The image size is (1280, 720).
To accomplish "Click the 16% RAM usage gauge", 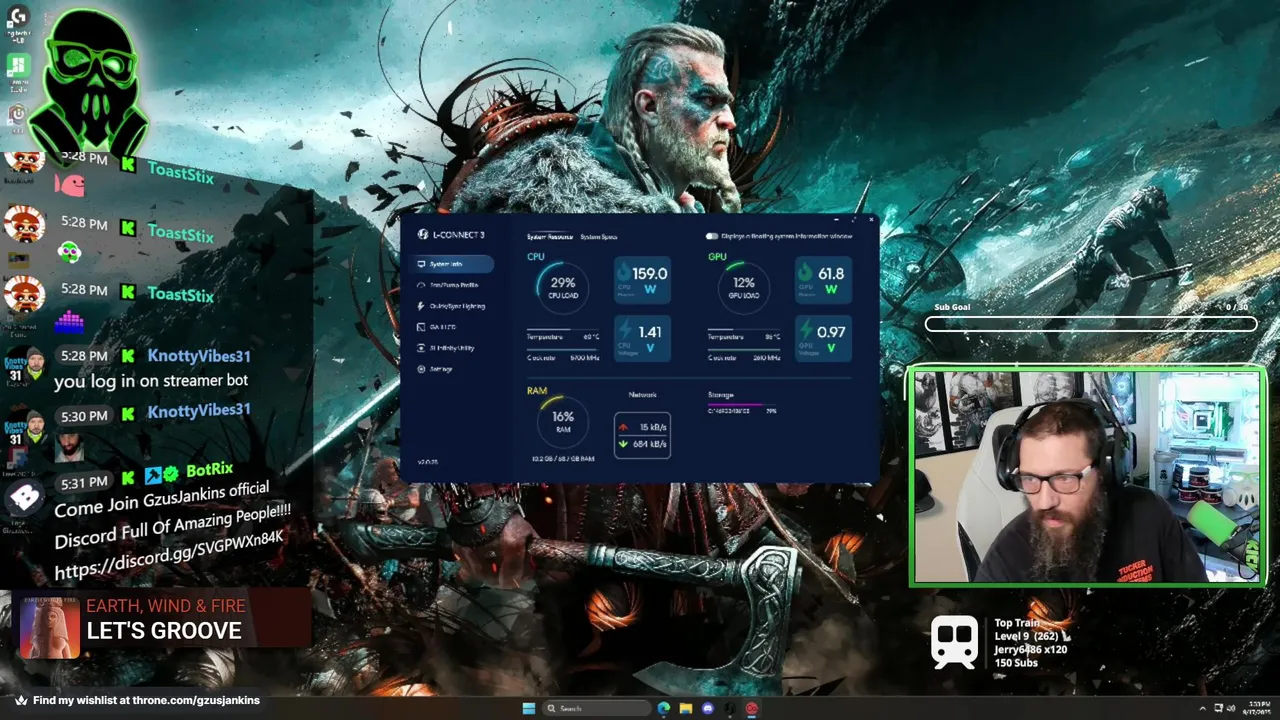I will 562,421.
